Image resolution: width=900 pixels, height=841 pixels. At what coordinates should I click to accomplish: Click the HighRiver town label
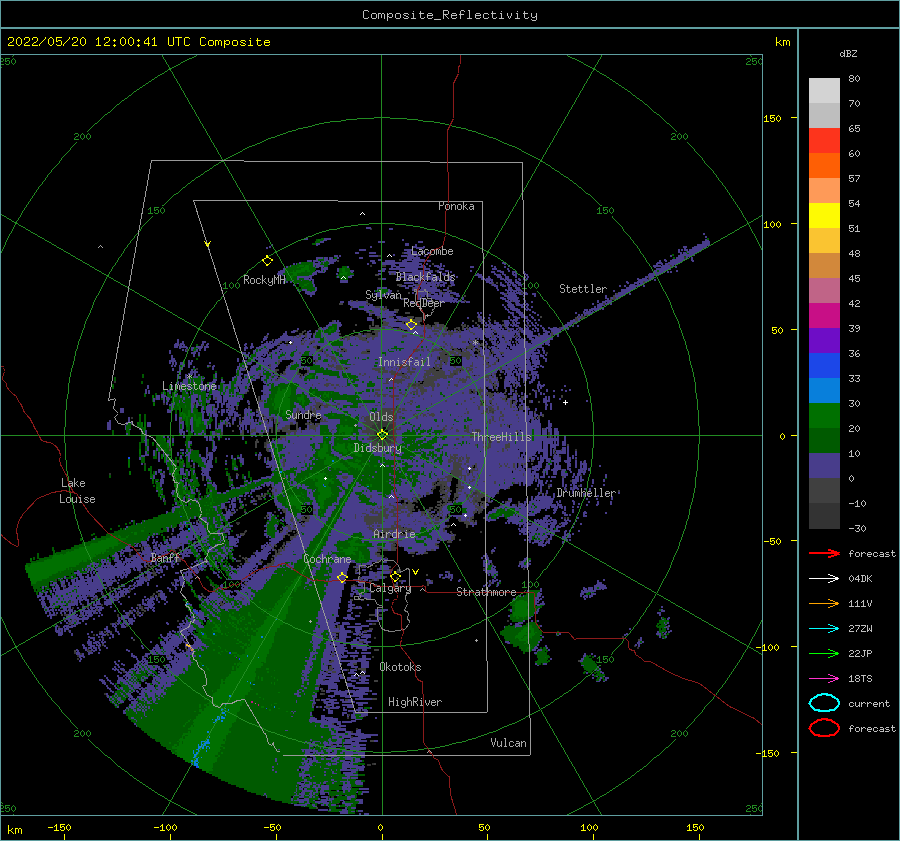pyautogui.click(x=415, y=702)
